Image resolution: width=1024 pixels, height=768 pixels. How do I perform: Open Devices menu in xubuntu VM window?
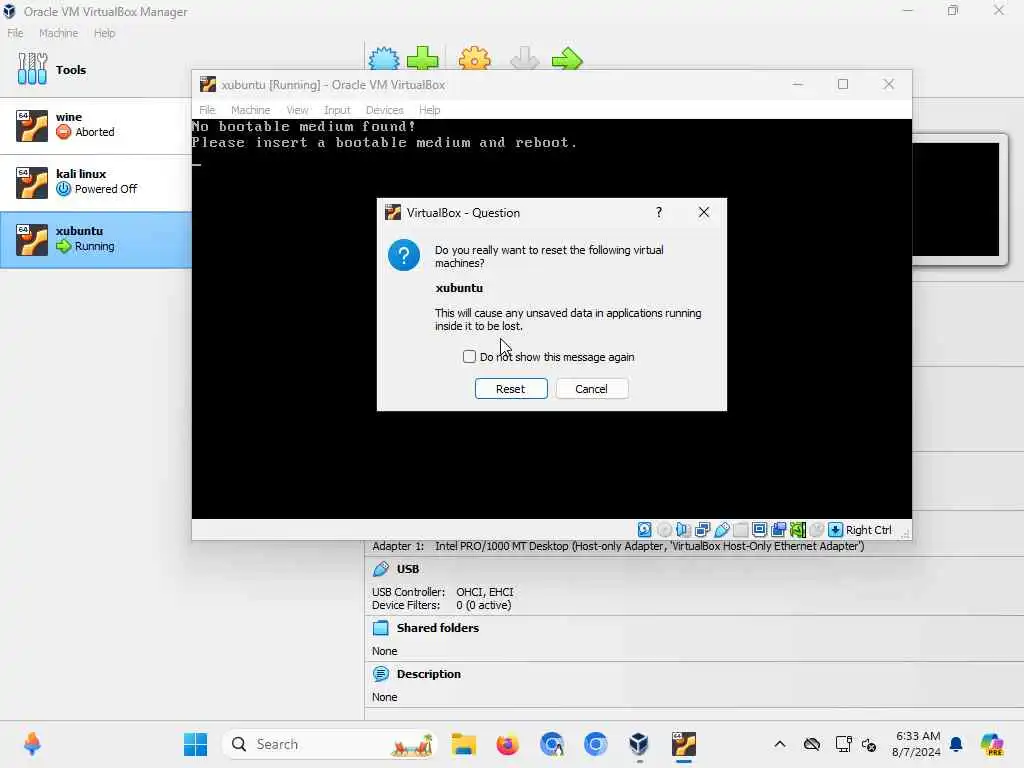385,110
